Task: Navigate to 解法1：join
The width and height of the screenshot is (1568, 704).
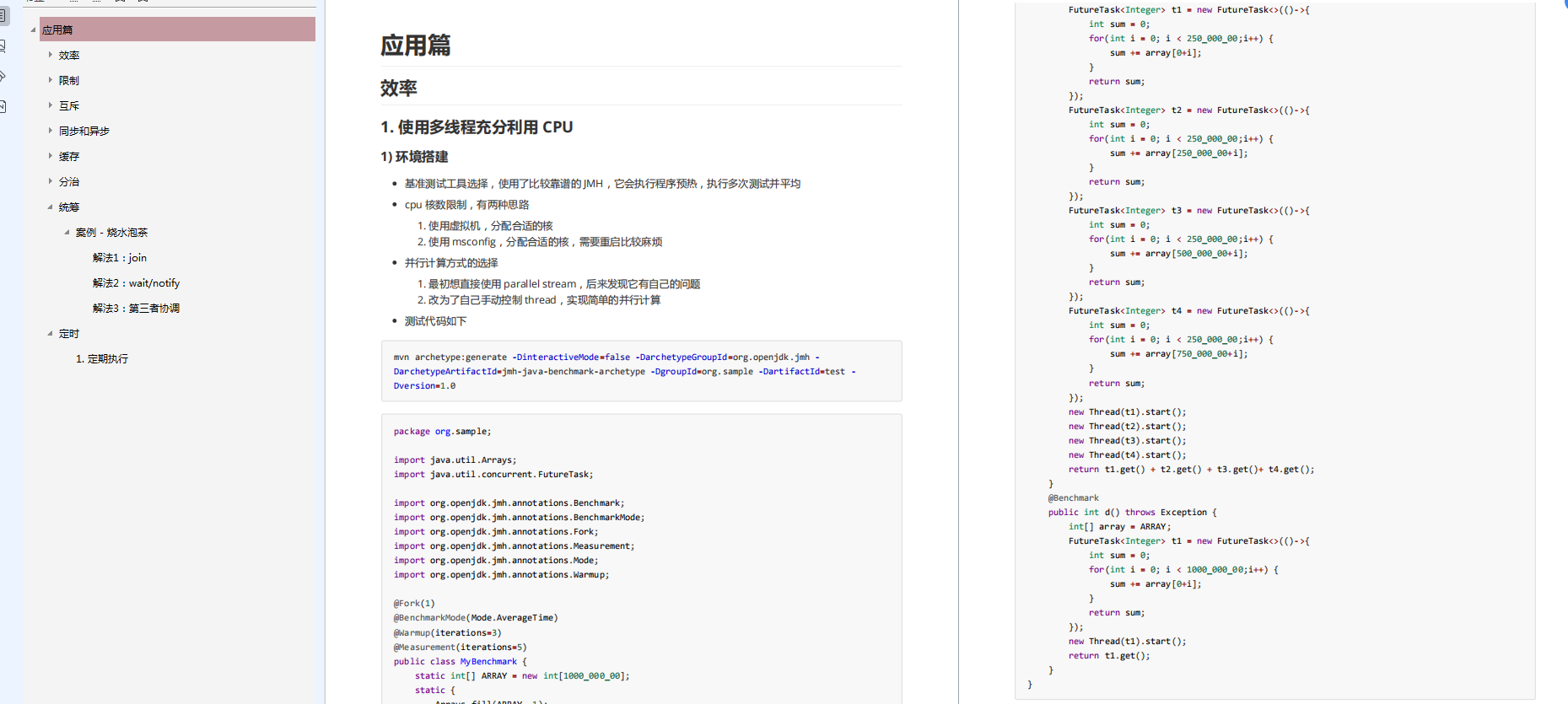Action: click(120, 257)
